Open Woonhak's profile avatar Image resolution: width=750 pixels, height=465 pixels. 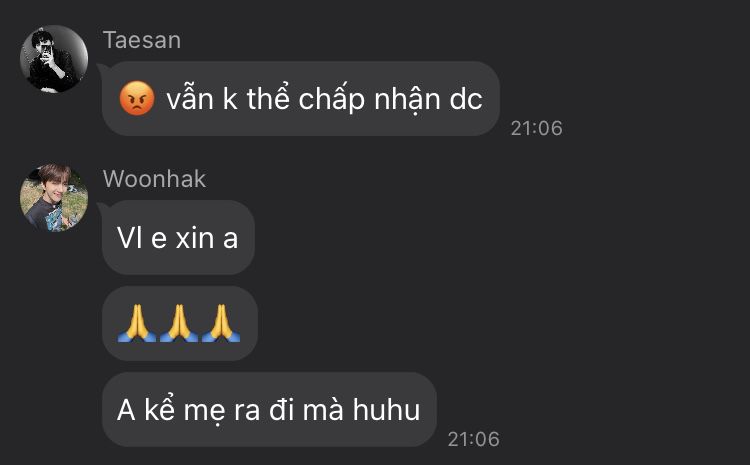54,198
